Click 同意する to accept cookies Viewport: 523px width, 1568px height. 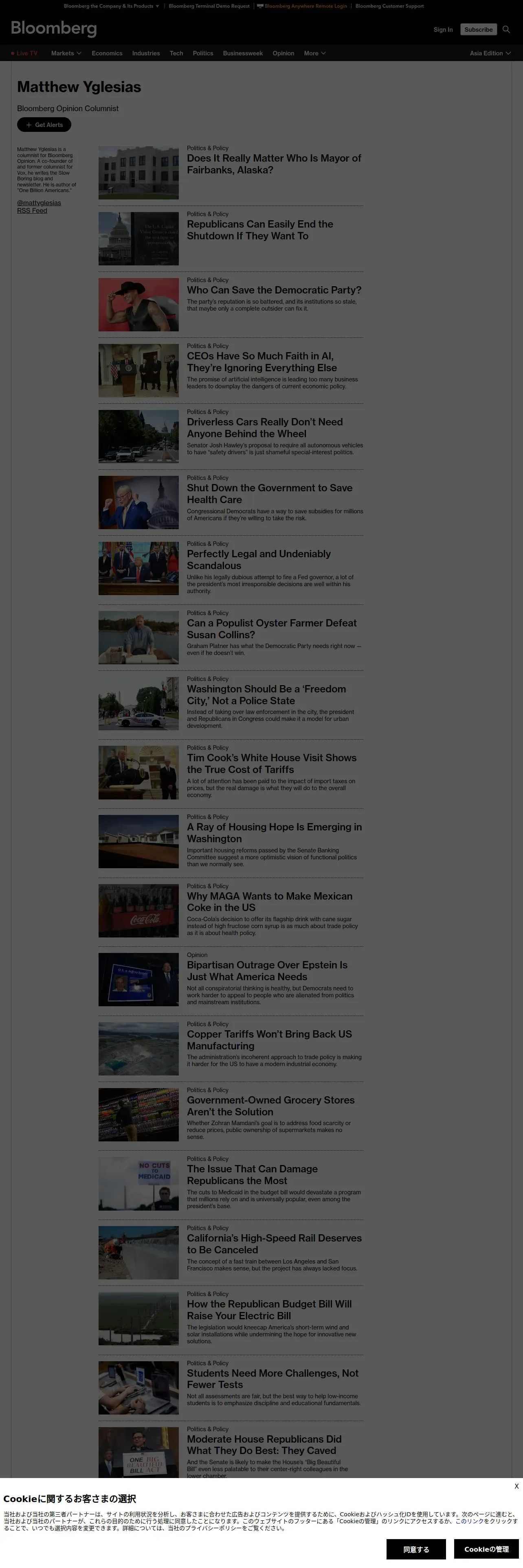[416, 1549]
